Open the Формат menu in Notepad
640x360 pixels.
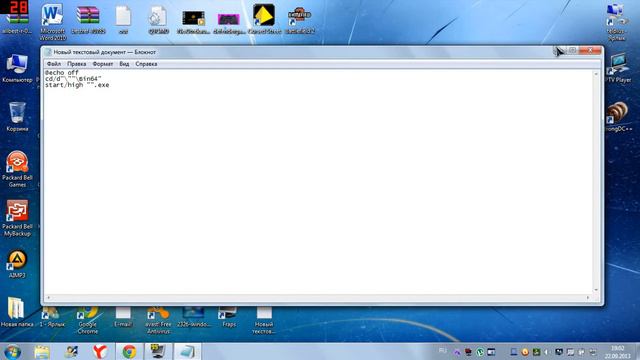coord(102,64)
